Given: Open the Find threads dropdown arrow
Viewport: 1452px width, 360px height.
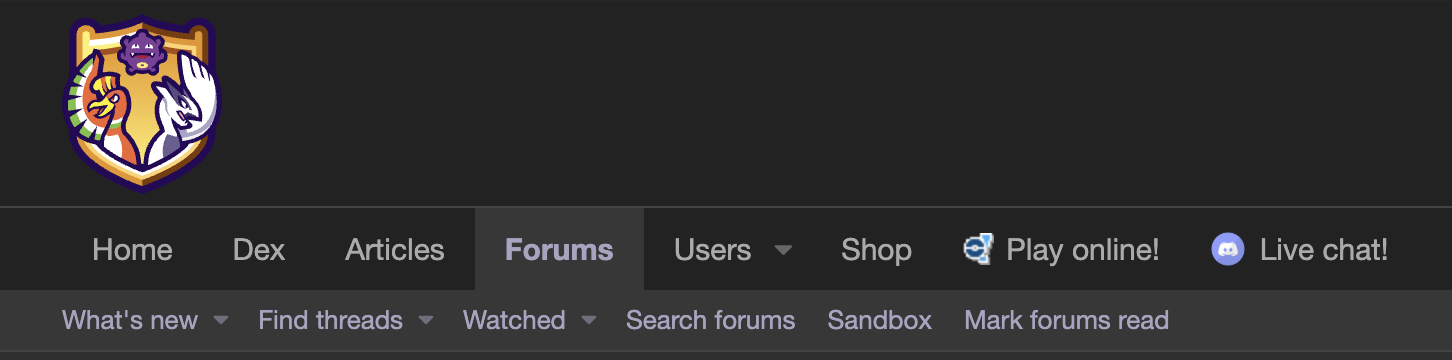Looking at the screenshot, I should [426, 320].
